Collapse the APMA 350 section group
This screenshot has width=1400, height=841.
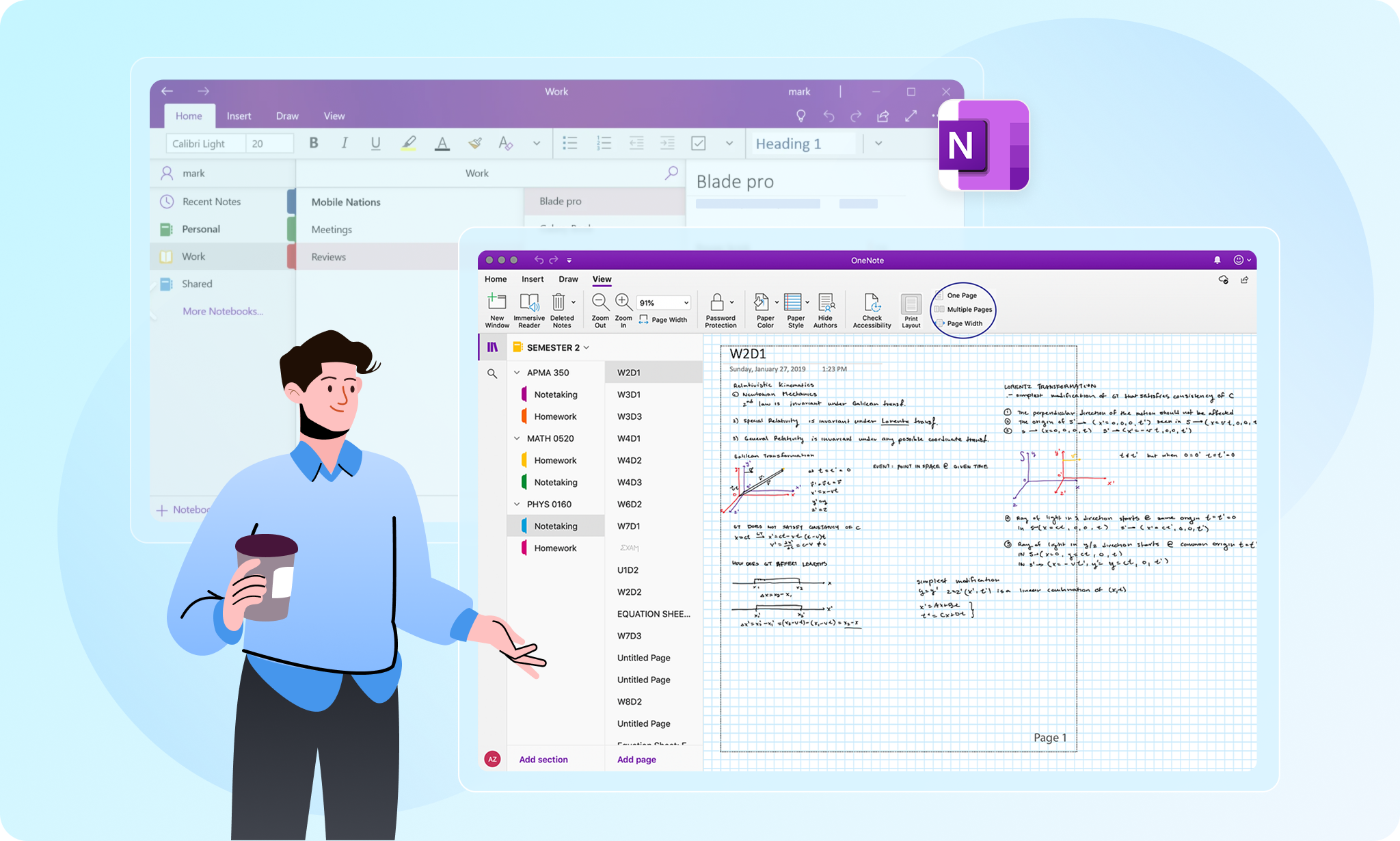pyautogui.click(x=517, y=373)
